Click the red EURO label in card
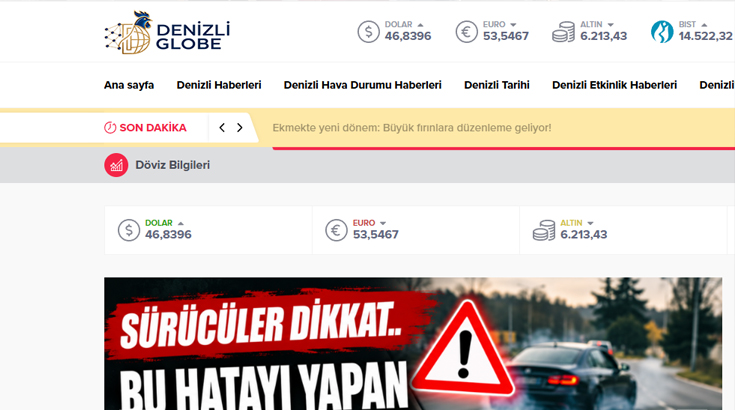Image resolution: width=735 pixels, height=410 pixels. [x=364, y=223]
